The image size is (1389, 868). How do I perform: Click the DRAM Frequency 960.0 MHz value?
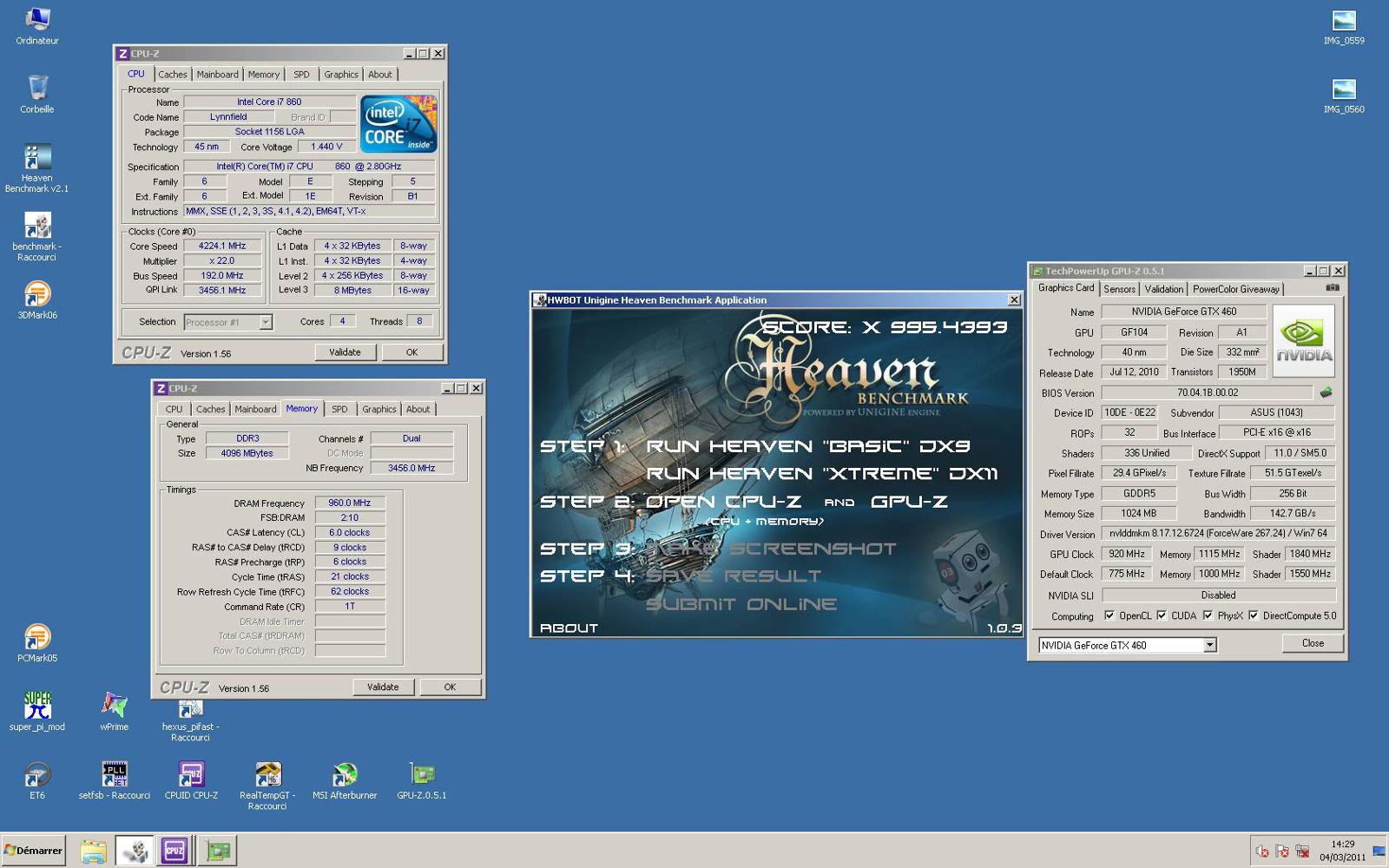click(349, 503)
